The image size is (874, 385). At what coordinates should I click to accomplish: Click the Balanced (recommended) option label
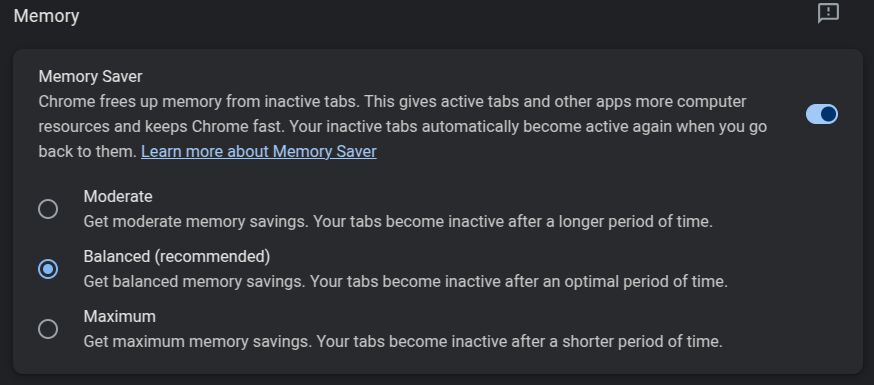pos(177,256)
